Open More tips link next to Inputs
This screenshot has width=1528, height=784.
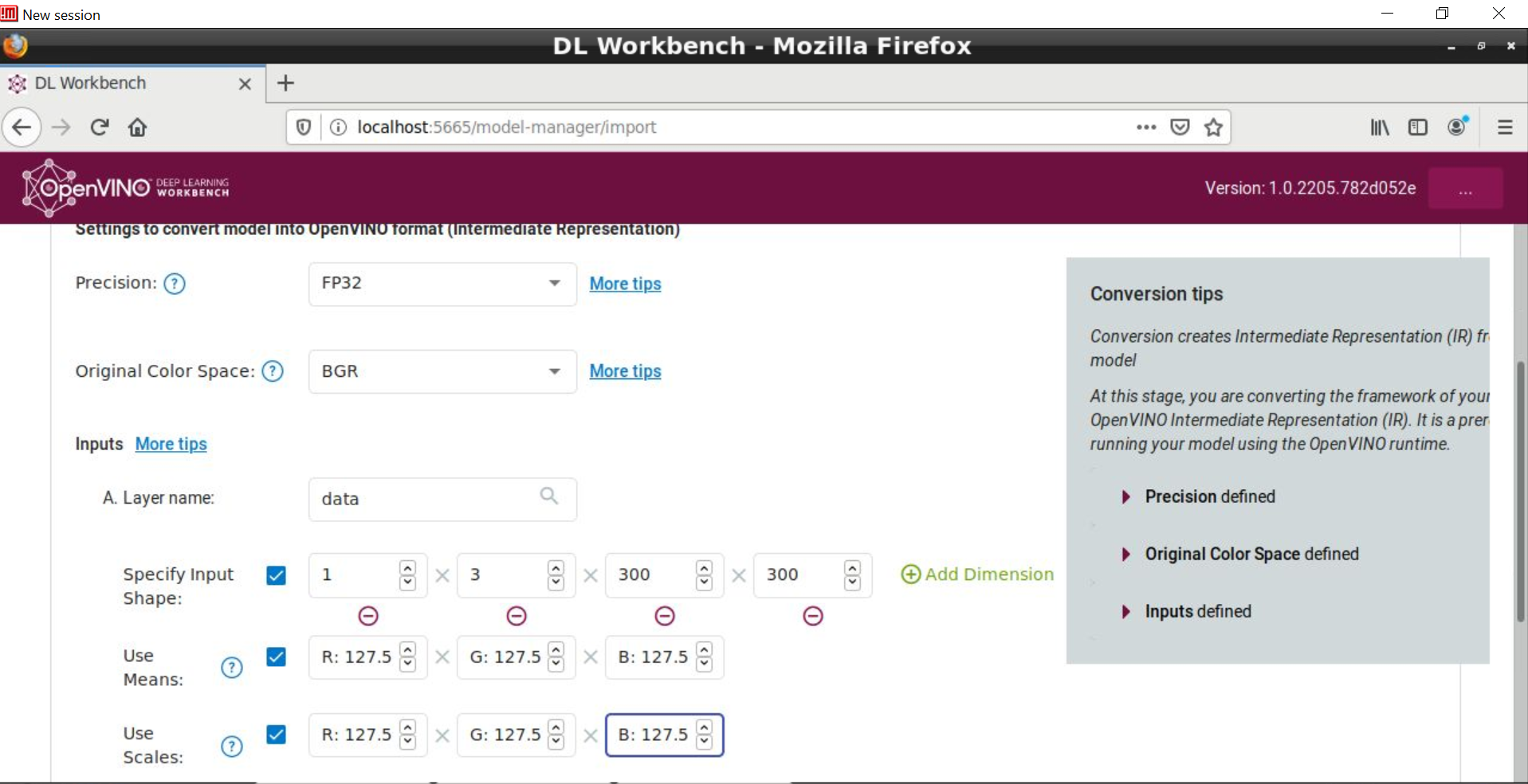coord(171,444)
